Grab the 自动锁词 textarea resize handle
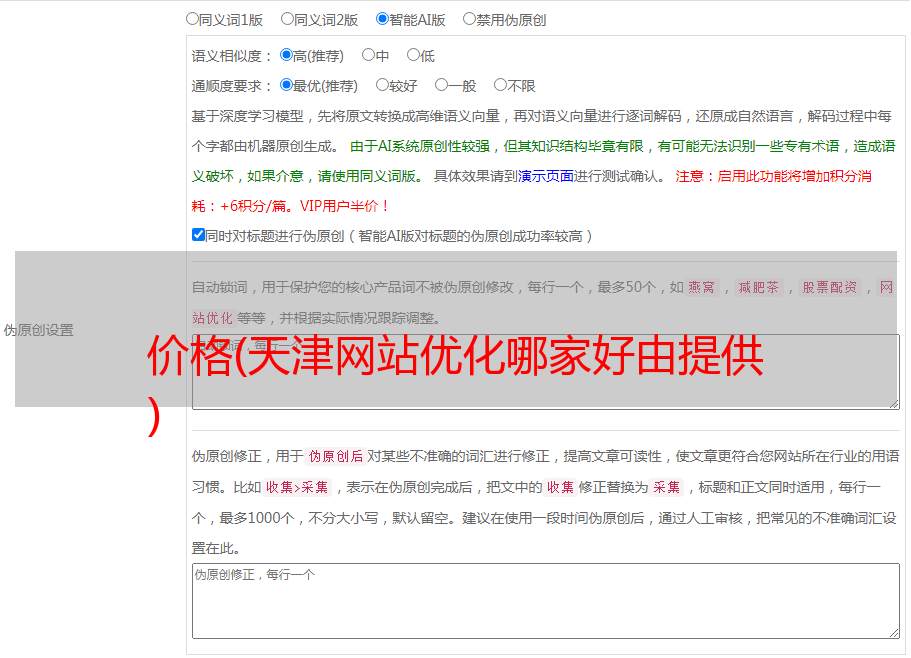The height and width of the screenshot is (658, 911). (x=893, y=402)
